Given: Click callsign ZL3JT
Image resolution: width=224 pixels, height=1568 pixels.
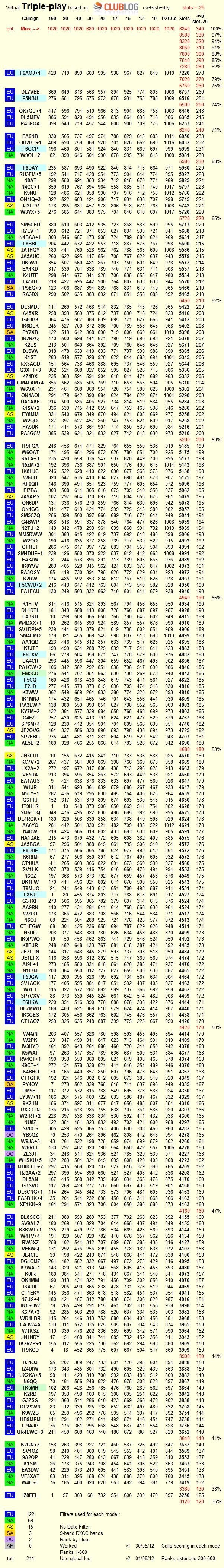Looking at the screenshot, I should [30, 1153].
